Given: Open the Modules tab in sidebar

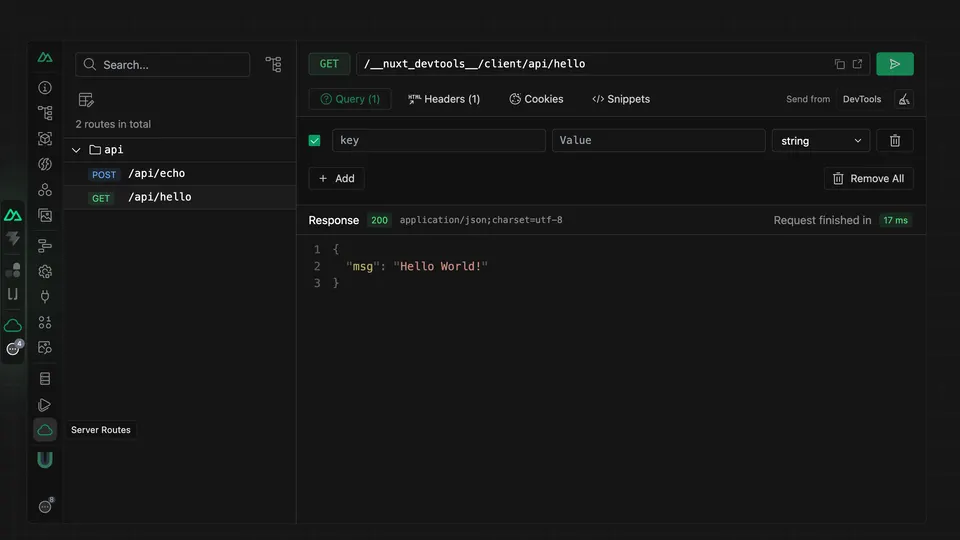Looking at the screenshot, I should pyautogui.click(x=45, y=190).
